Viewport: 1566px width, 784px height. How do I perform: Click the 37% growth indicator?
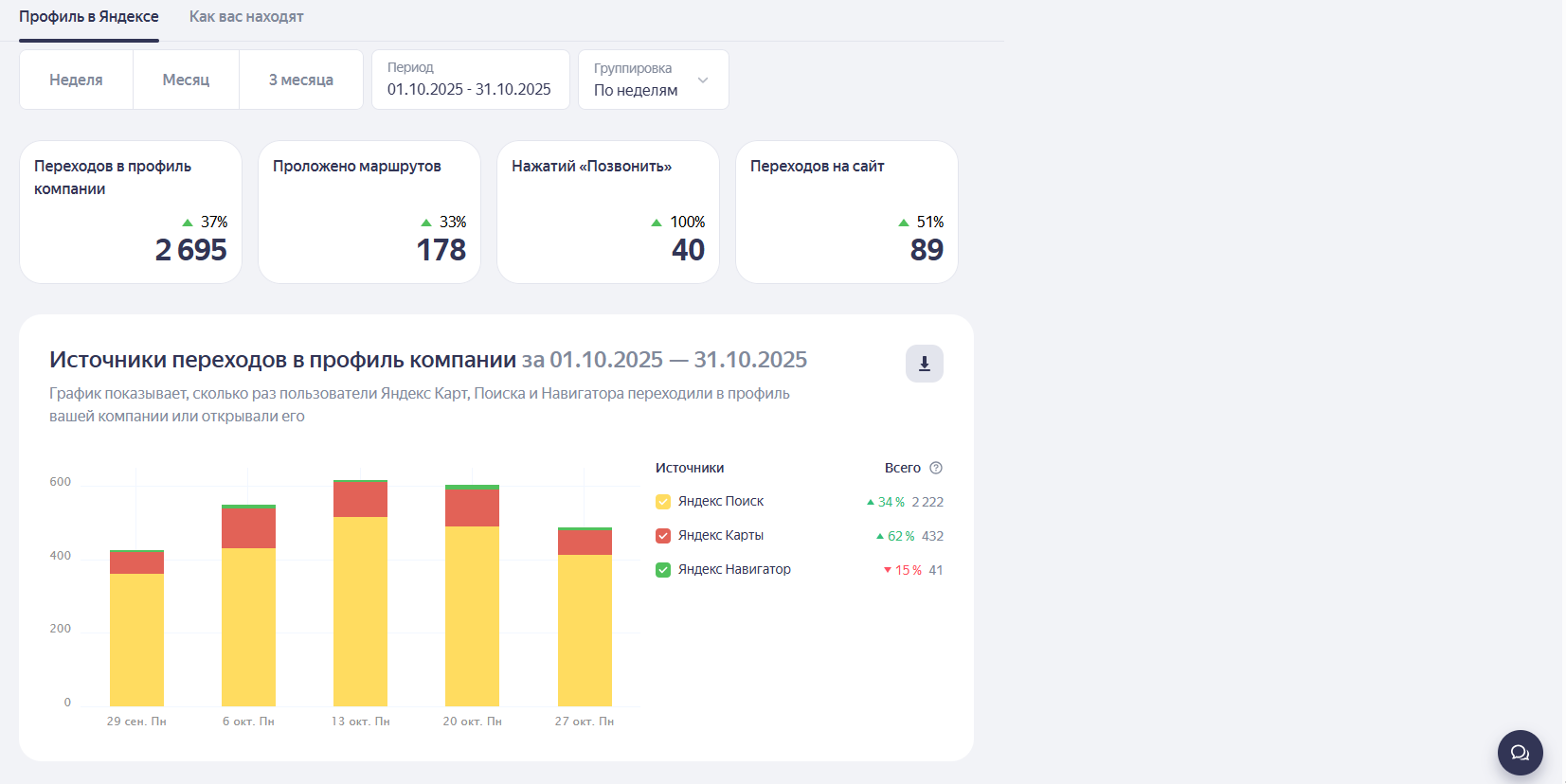[205, 222]
